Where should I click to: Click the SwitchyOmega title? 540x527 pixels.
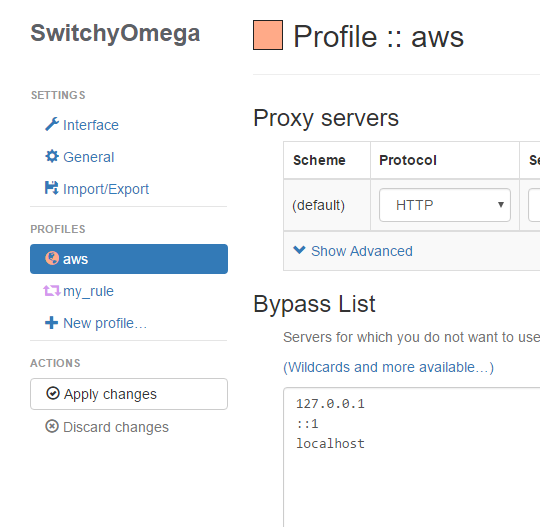[x=115, y=33]
